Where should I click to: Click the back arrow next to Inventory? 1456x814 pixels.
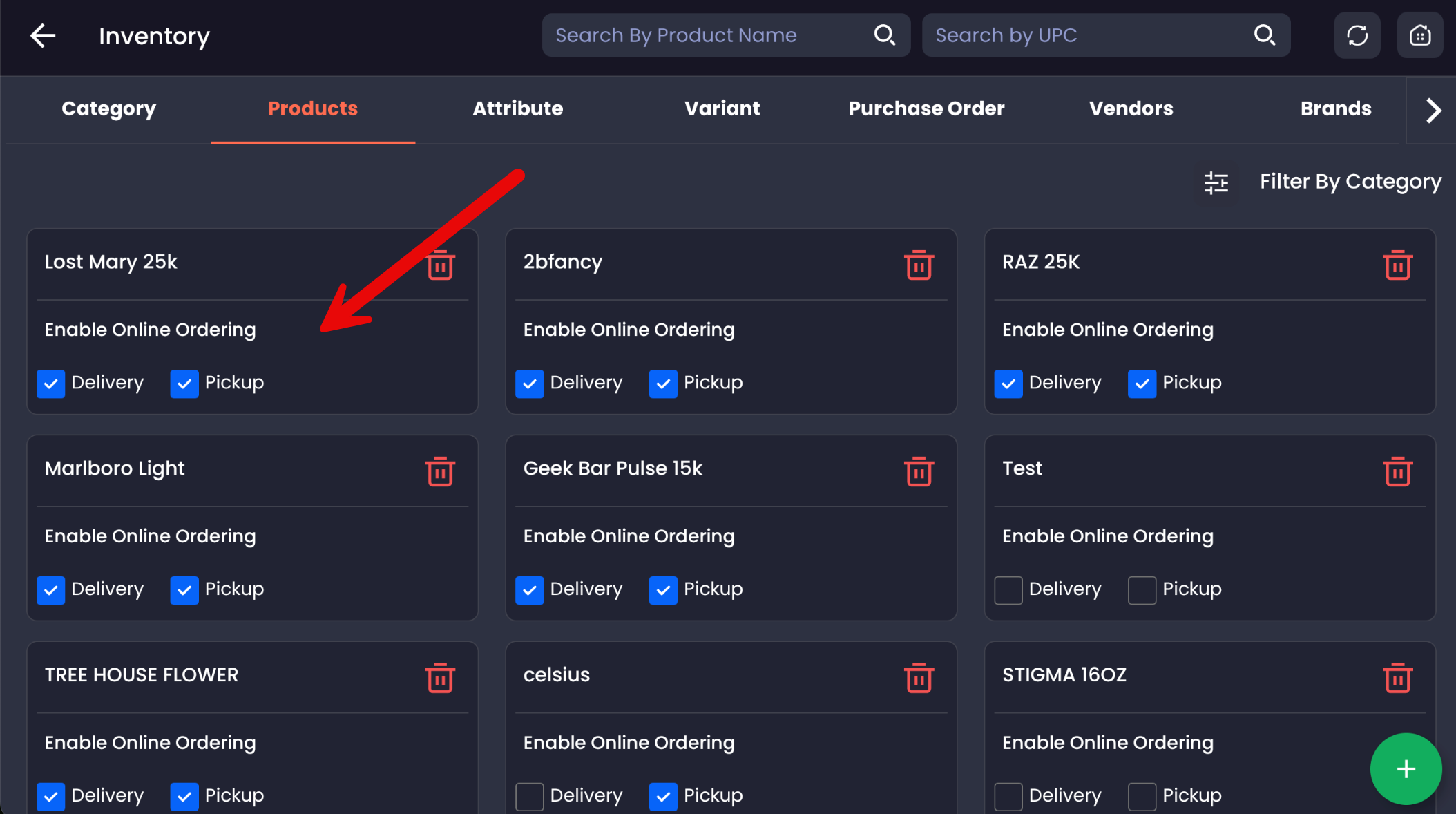pos(43,35)
